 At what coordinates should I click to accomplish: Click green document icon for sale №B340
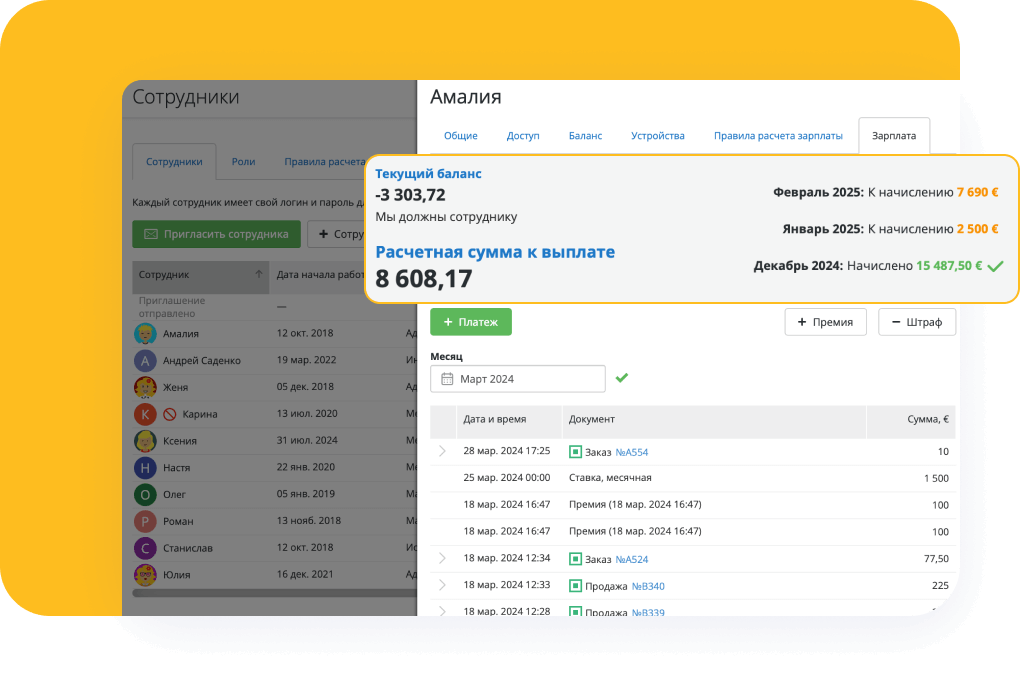tap(575, 586)
